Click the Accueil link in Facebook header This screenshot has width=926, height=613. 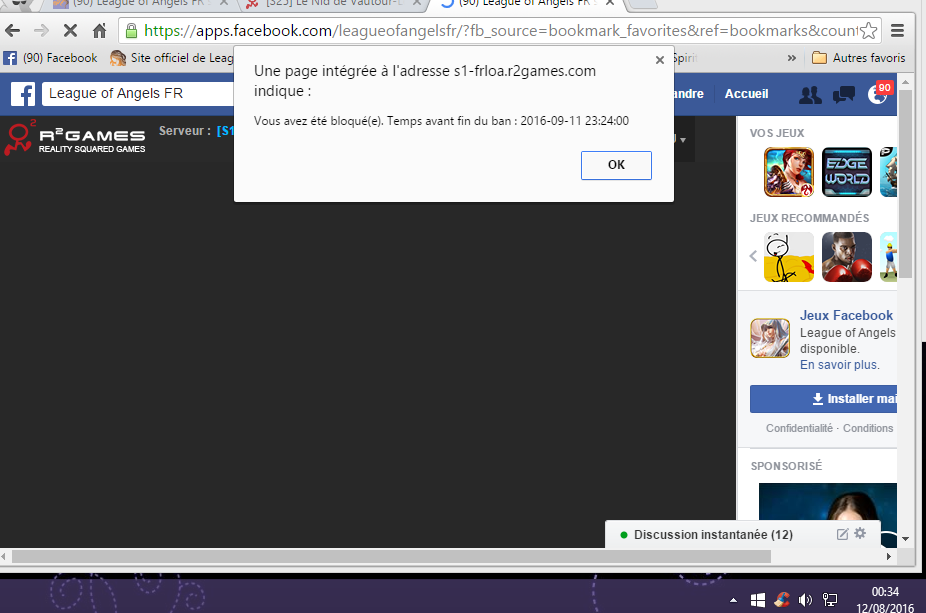[746, 94]
